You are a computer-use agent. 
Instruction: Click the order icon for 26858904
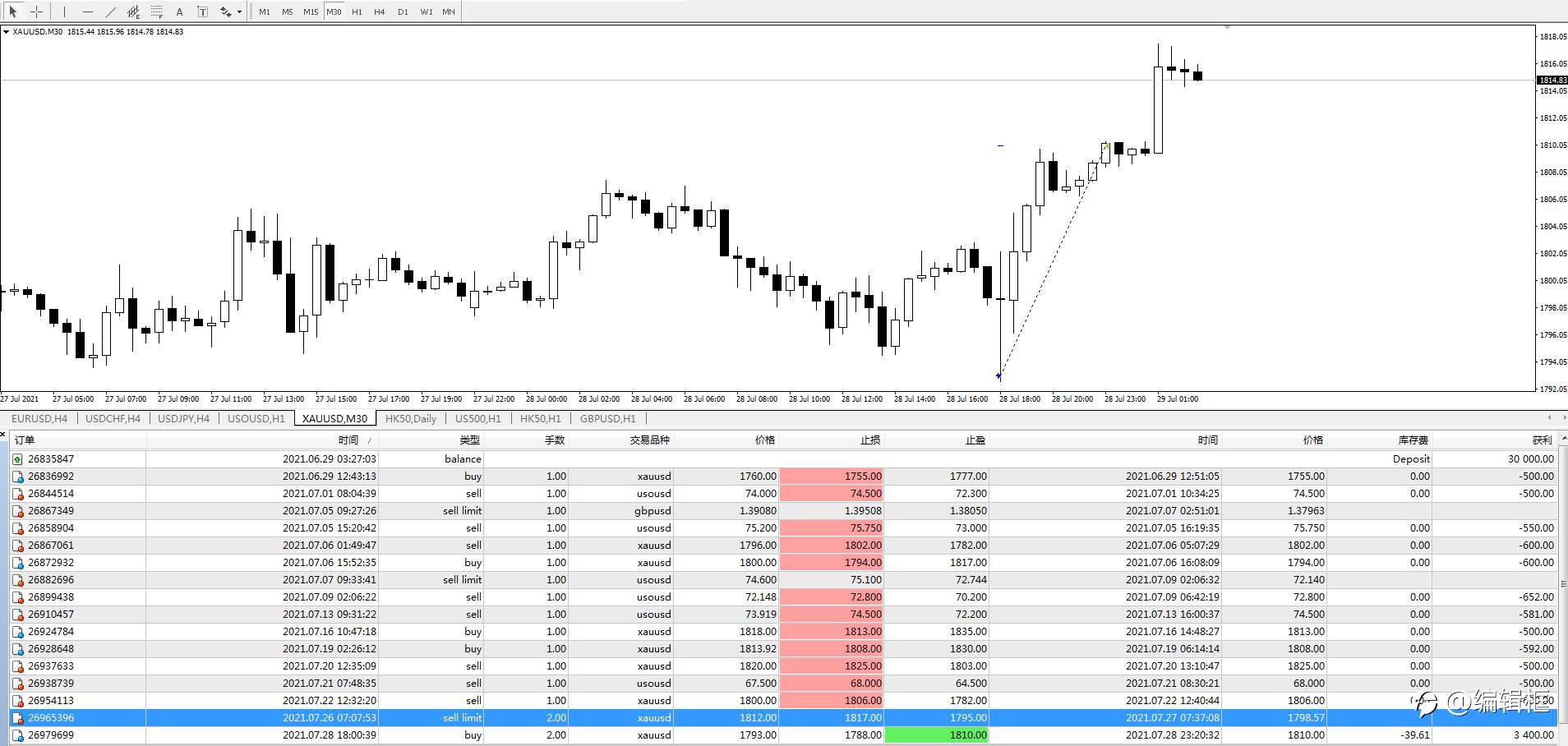[18, 528]
